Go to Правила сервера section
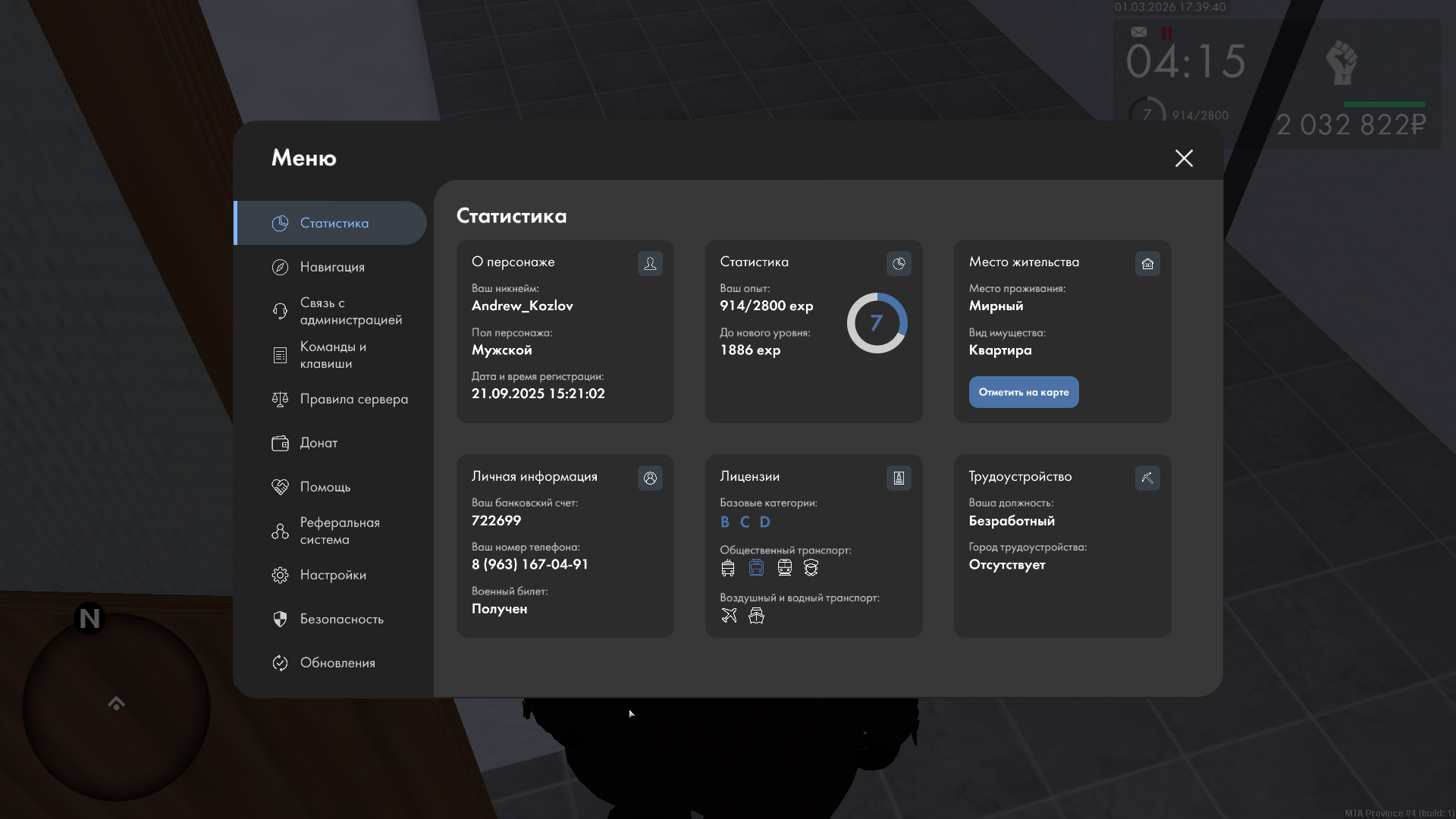This screenshot has width=1456, height=819. (x=353, y=399)
